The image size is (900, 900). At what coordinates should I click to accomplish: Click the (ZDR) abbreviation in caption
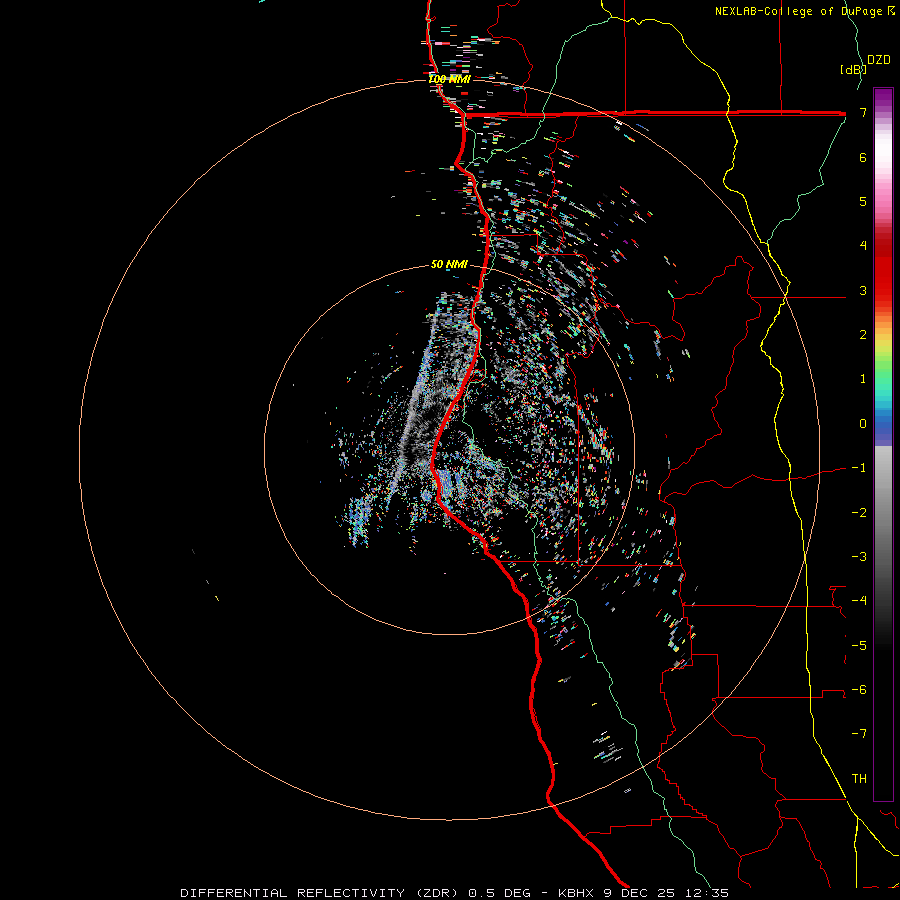tap(437, 893)
